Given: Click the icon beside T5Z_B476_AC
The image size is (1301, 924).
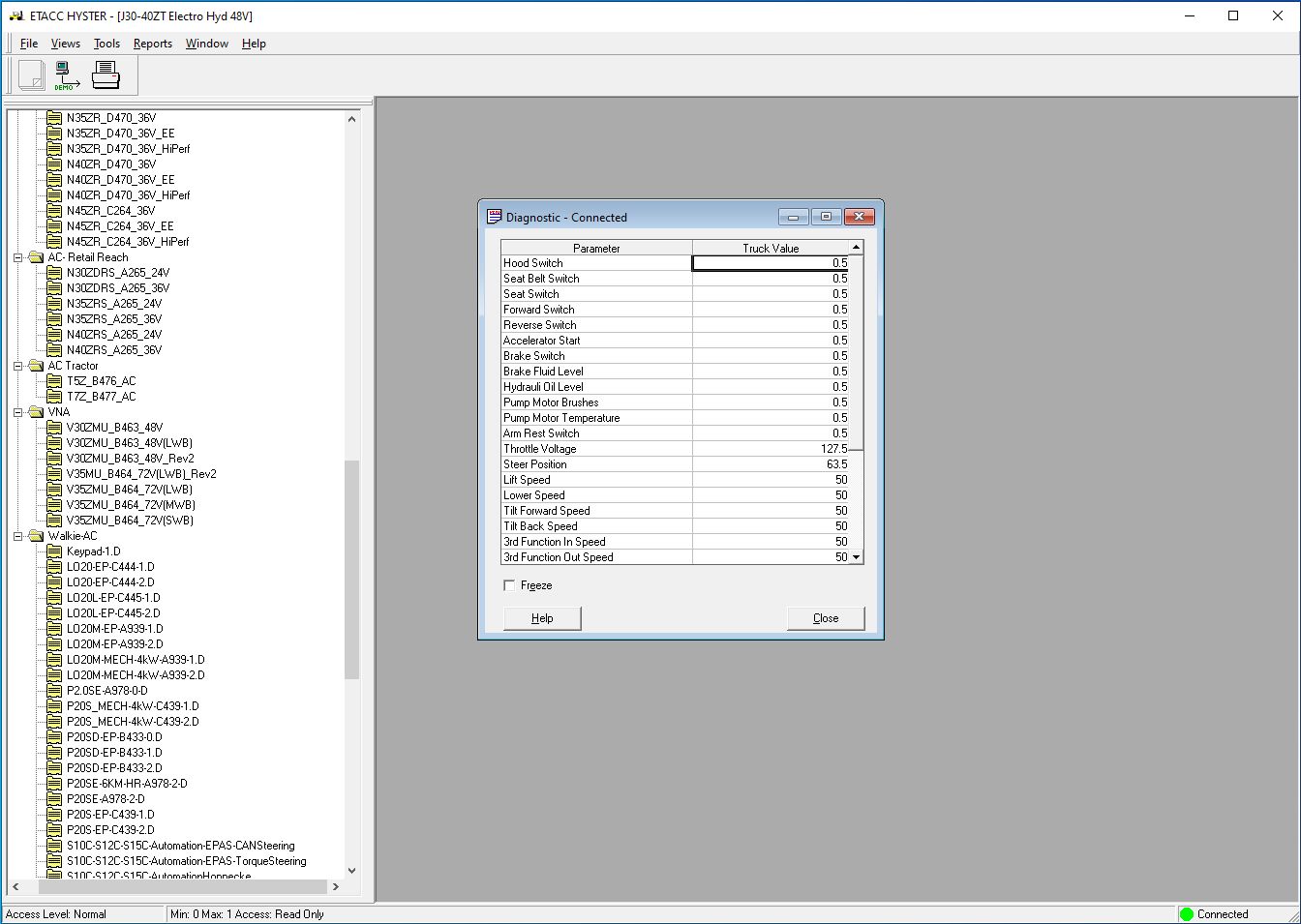Looking at the screenshot, I should (x=55, y=381).
